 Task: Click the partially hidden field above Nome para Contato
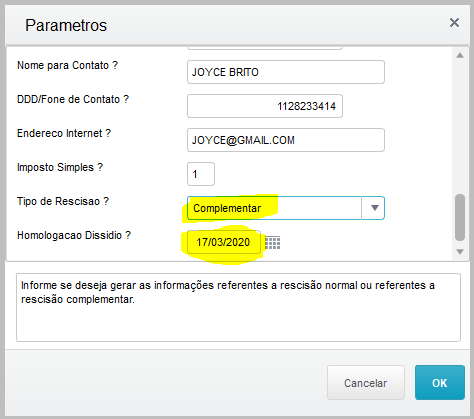coord(265,48)
